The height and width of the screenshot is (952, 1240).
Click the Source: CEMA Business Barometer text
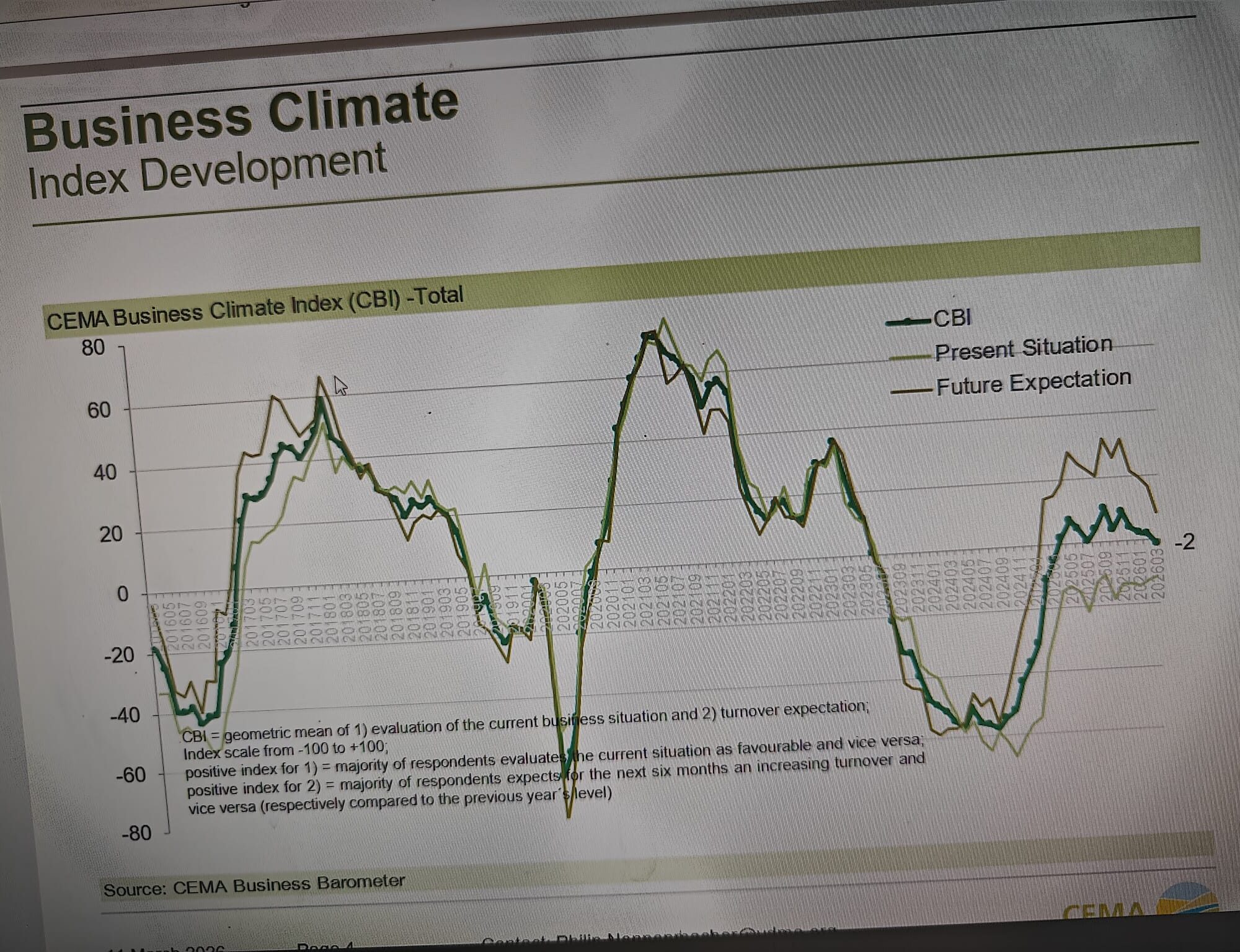coord(254,886)
